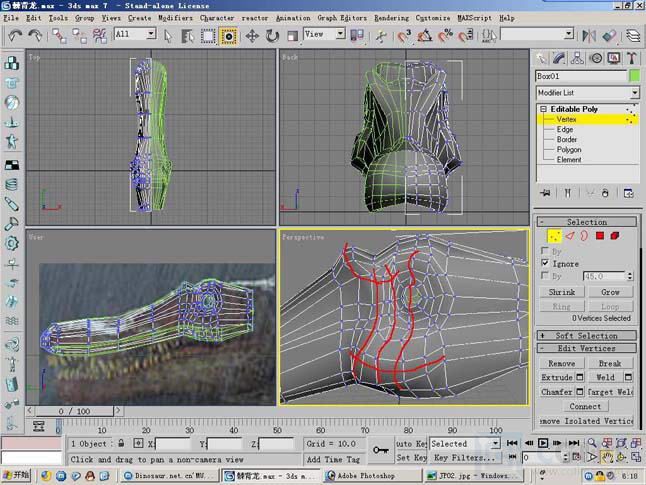Viewport: 646px width, 485px height.
Task: Activate the Select Object arrow tool
Action: tap(168, 36)
